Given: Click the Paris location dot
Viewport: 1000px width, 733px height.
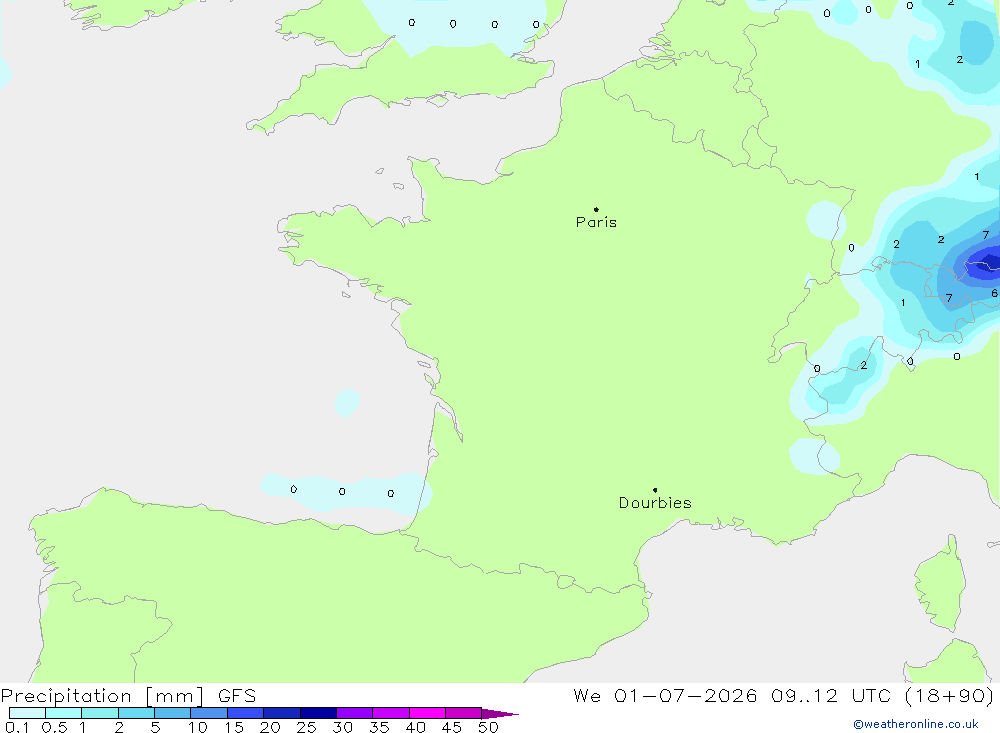Looking at the screenshot, I should 596,209.
